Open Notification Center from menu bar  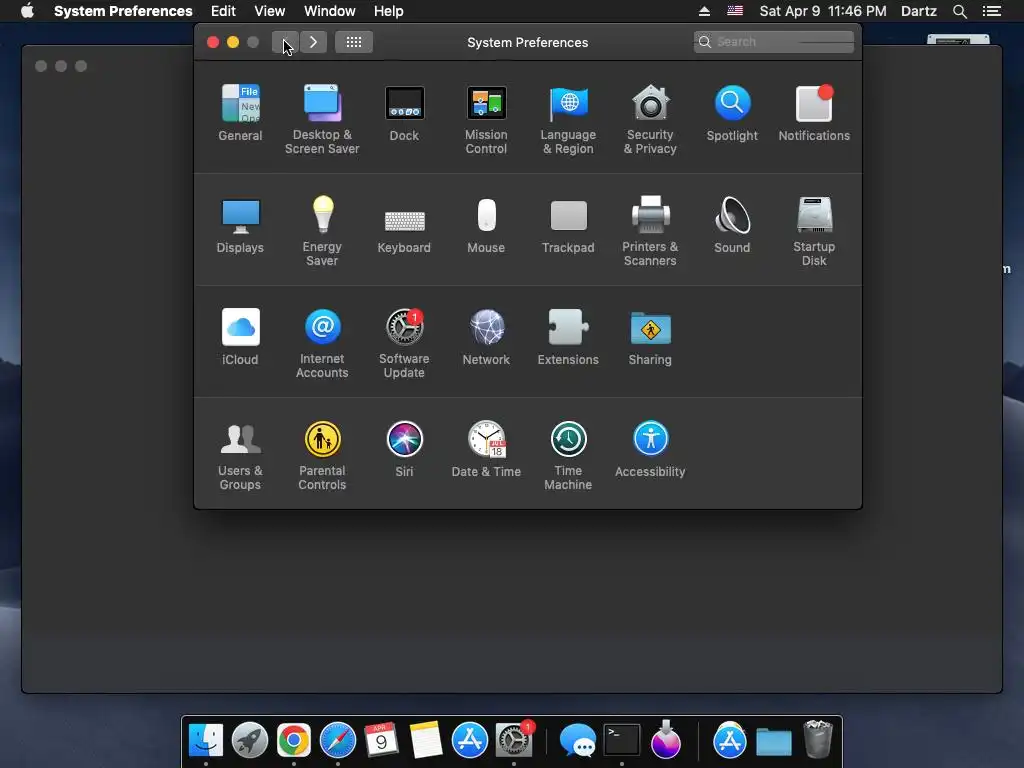click(x=992, y=11)
